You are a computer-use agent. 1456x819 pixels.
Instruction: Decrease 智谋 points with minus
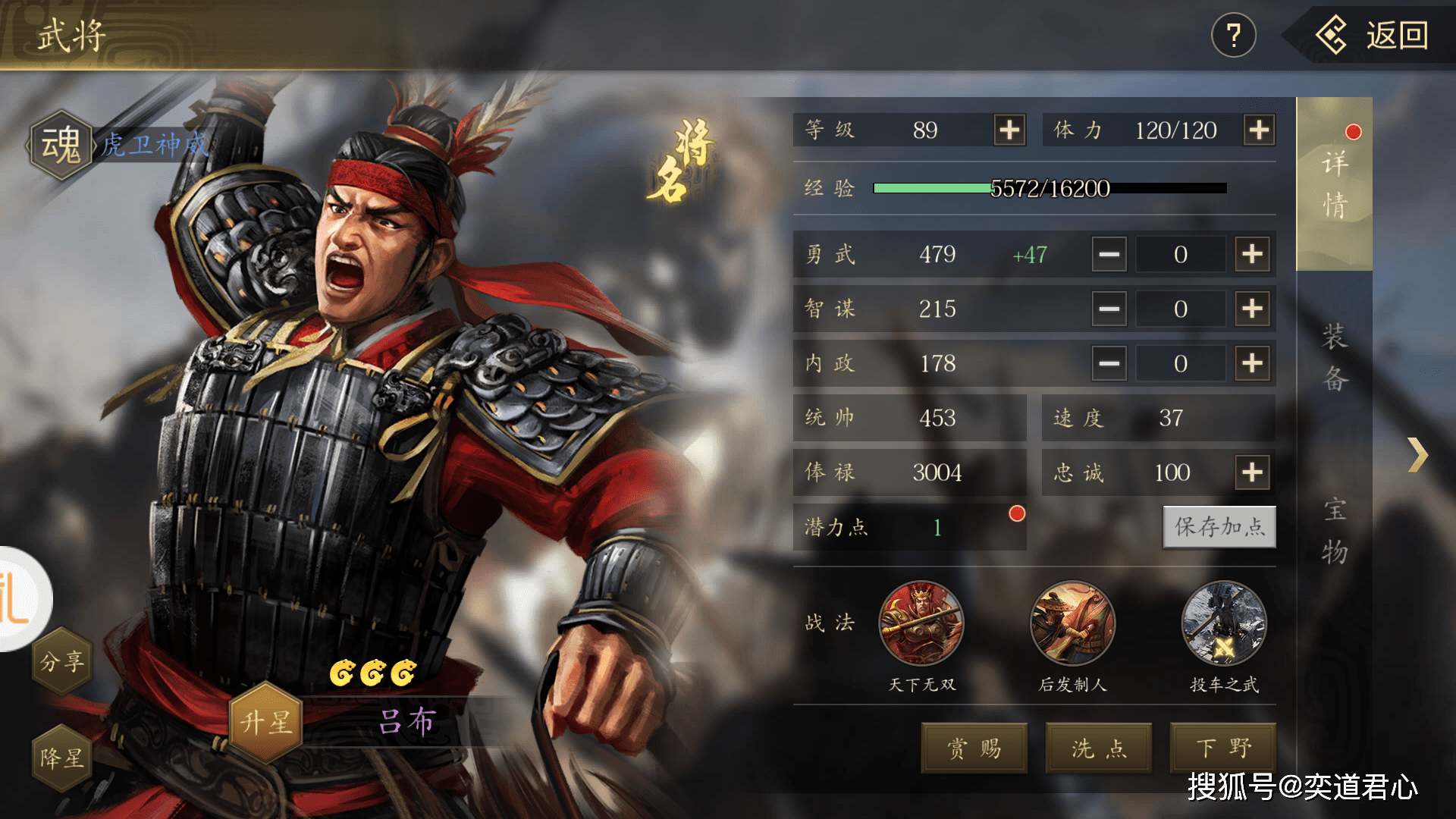coord(1109,309)
